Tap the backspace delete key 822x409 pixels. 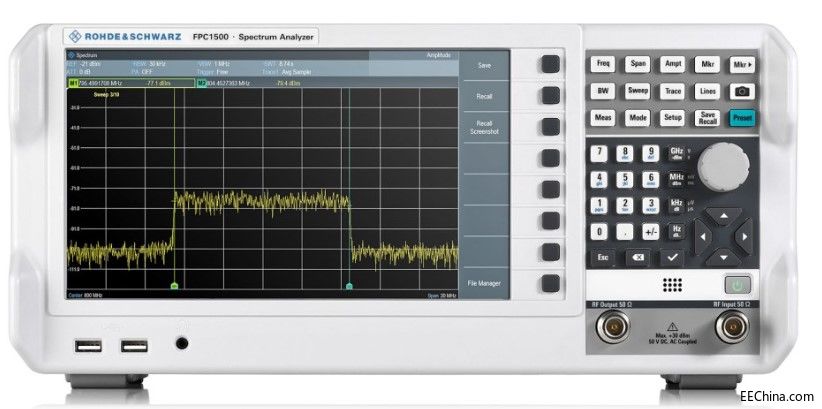637,257
